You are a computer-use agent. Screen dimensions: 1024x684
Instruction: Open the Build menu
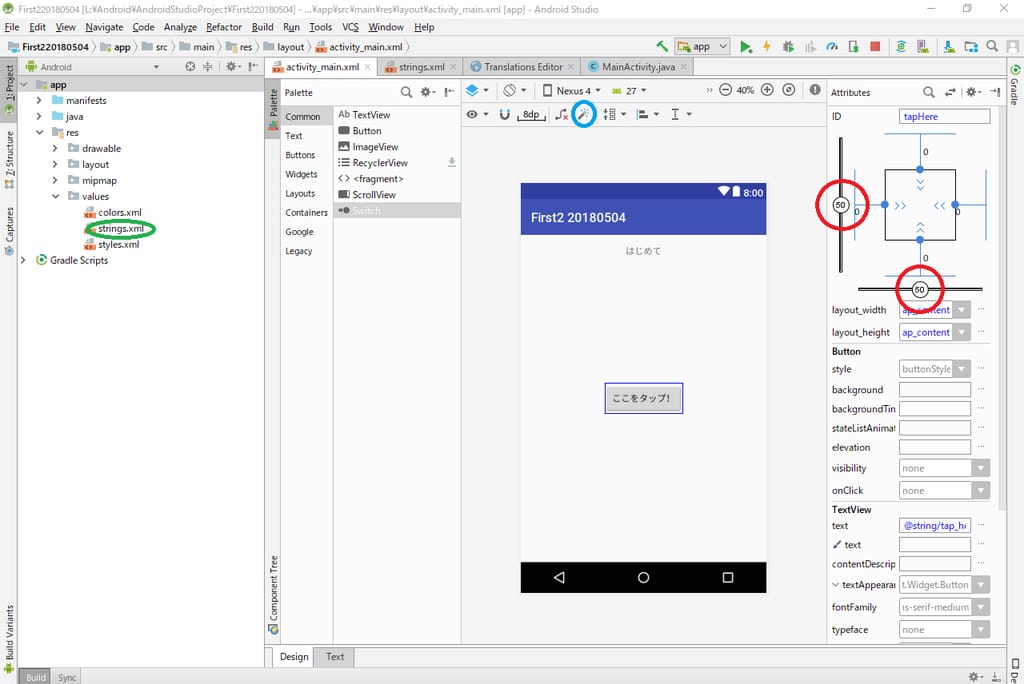pyautogui.click(x=262, y=27)
